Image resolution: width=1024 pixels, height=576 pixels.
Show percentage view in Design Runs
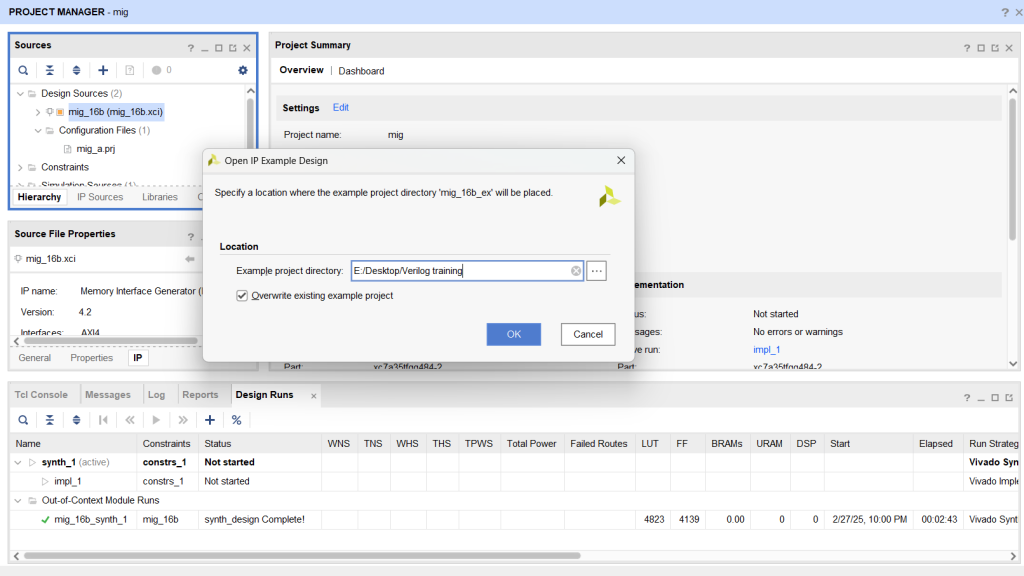[236, 420]
